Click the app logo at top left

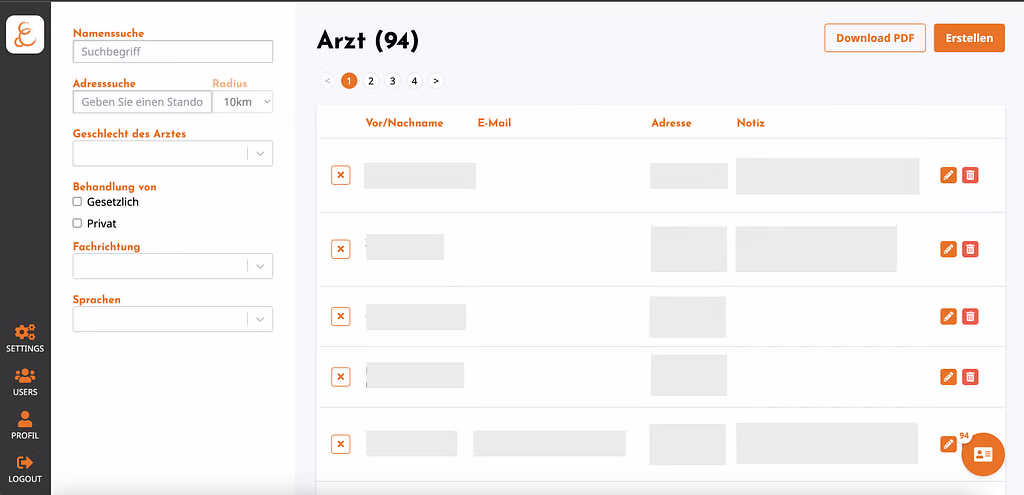25,34
